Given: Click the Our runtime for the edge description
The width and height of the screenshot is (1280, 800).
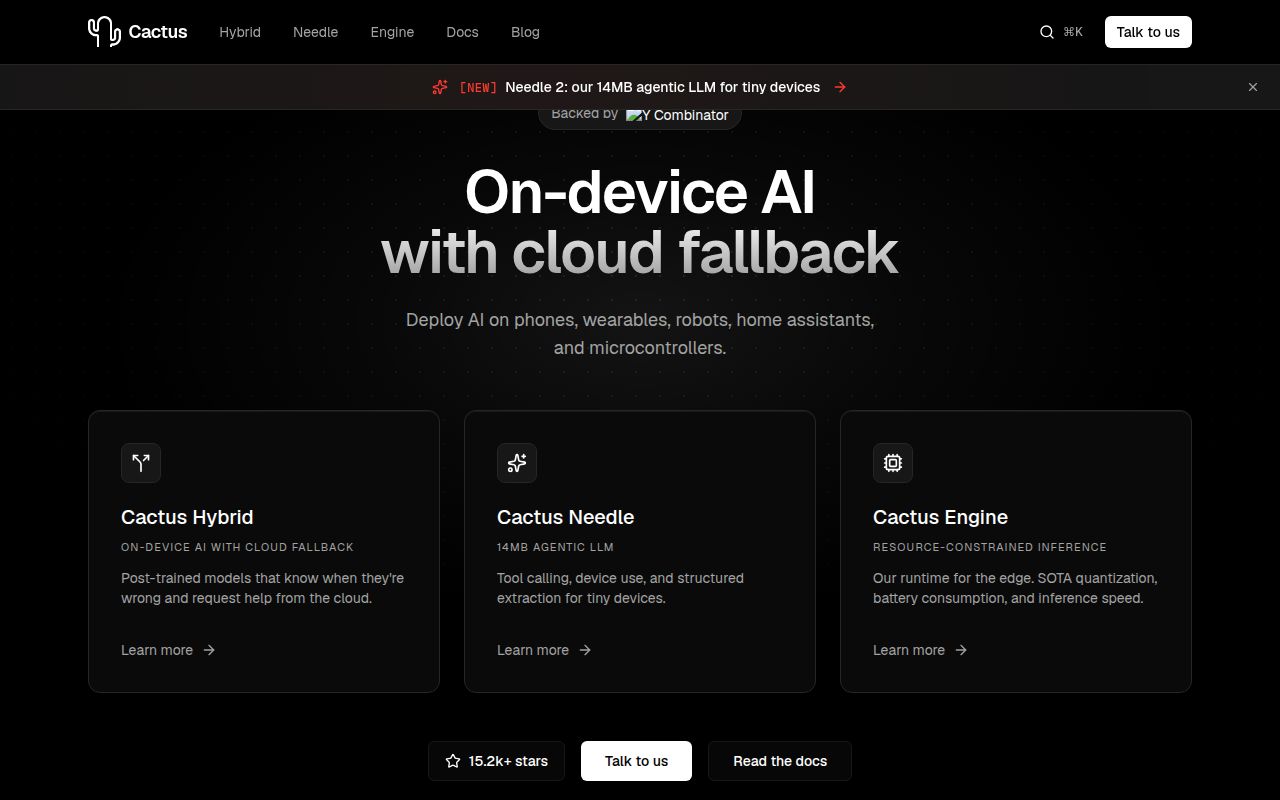Looking at the screenshot, I should (1015, 588).
